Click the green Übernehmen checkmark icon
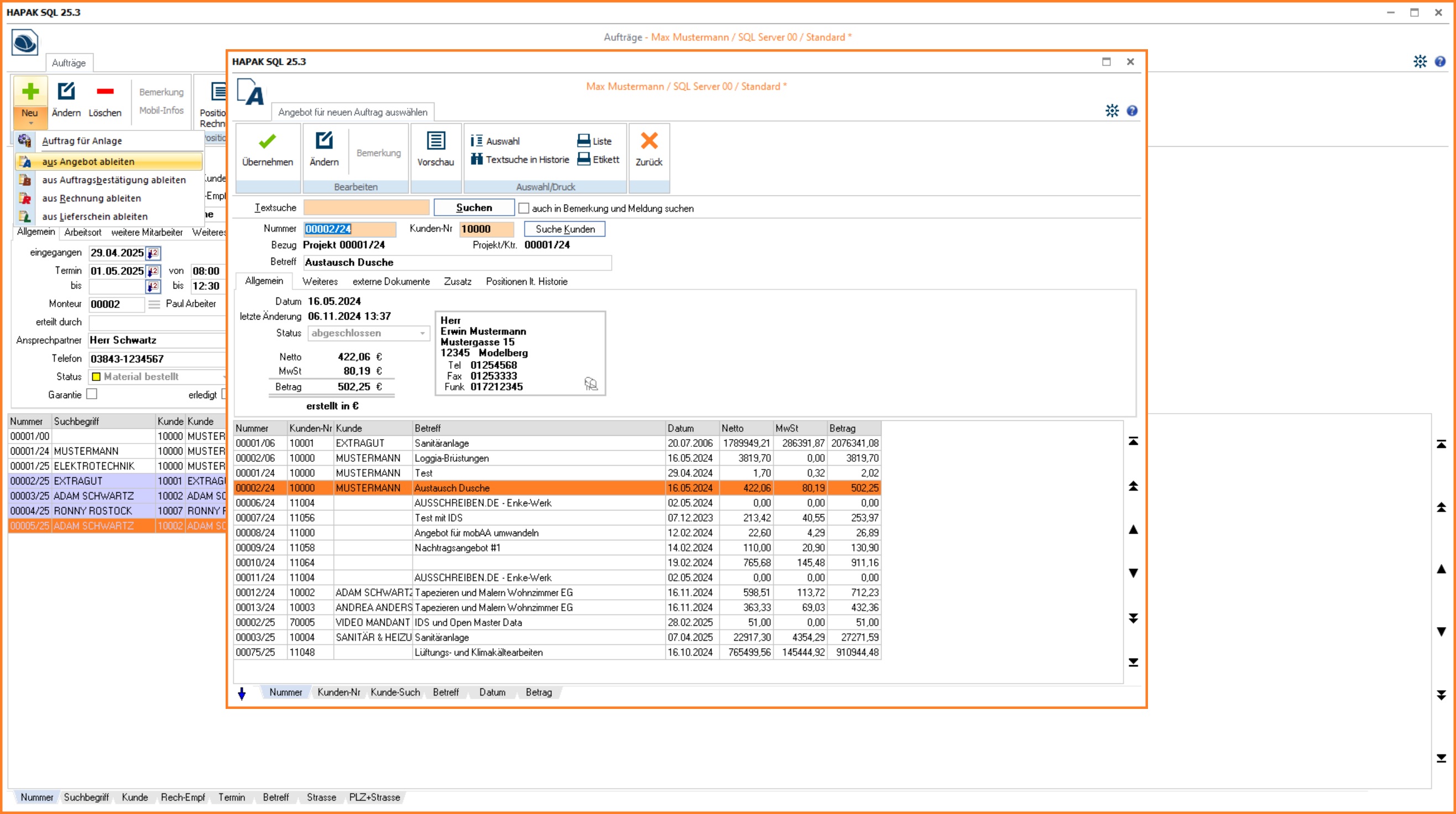This screenshot has height=814, width=1456. click(267, 142)
